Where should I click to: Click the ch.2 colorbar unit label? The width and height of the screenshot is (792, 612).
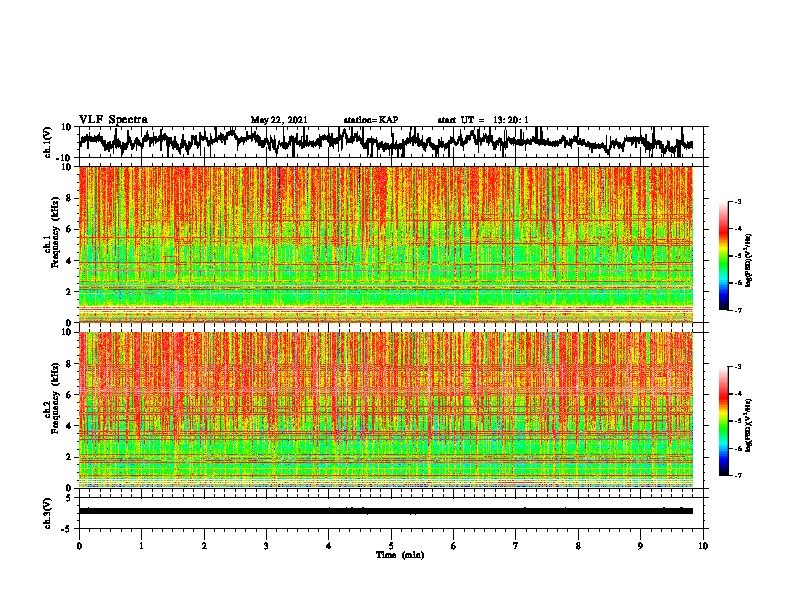tap(748, 425)
